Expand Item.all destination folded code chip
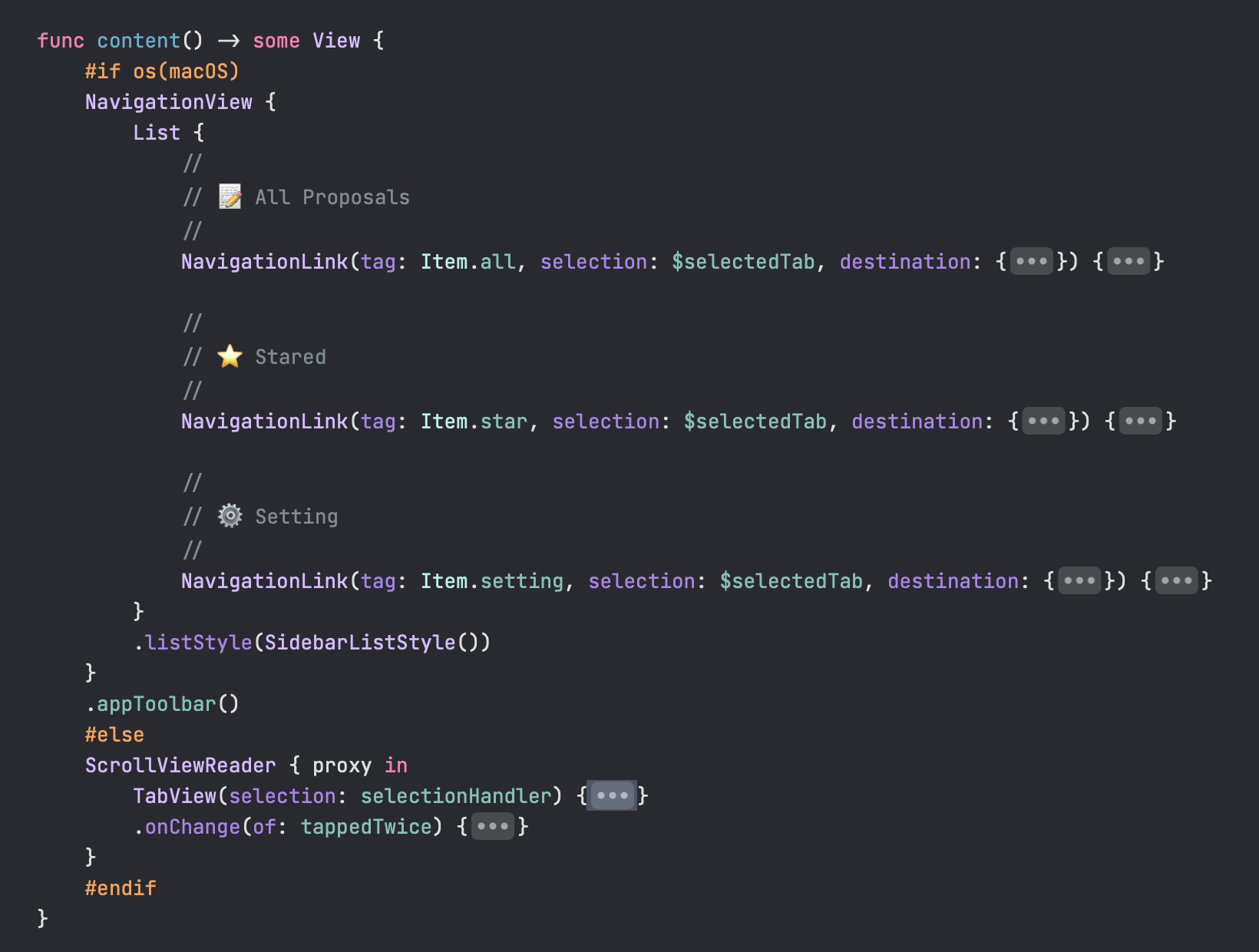Screen dimensions: 1259x952 [x=1032, y=261]
